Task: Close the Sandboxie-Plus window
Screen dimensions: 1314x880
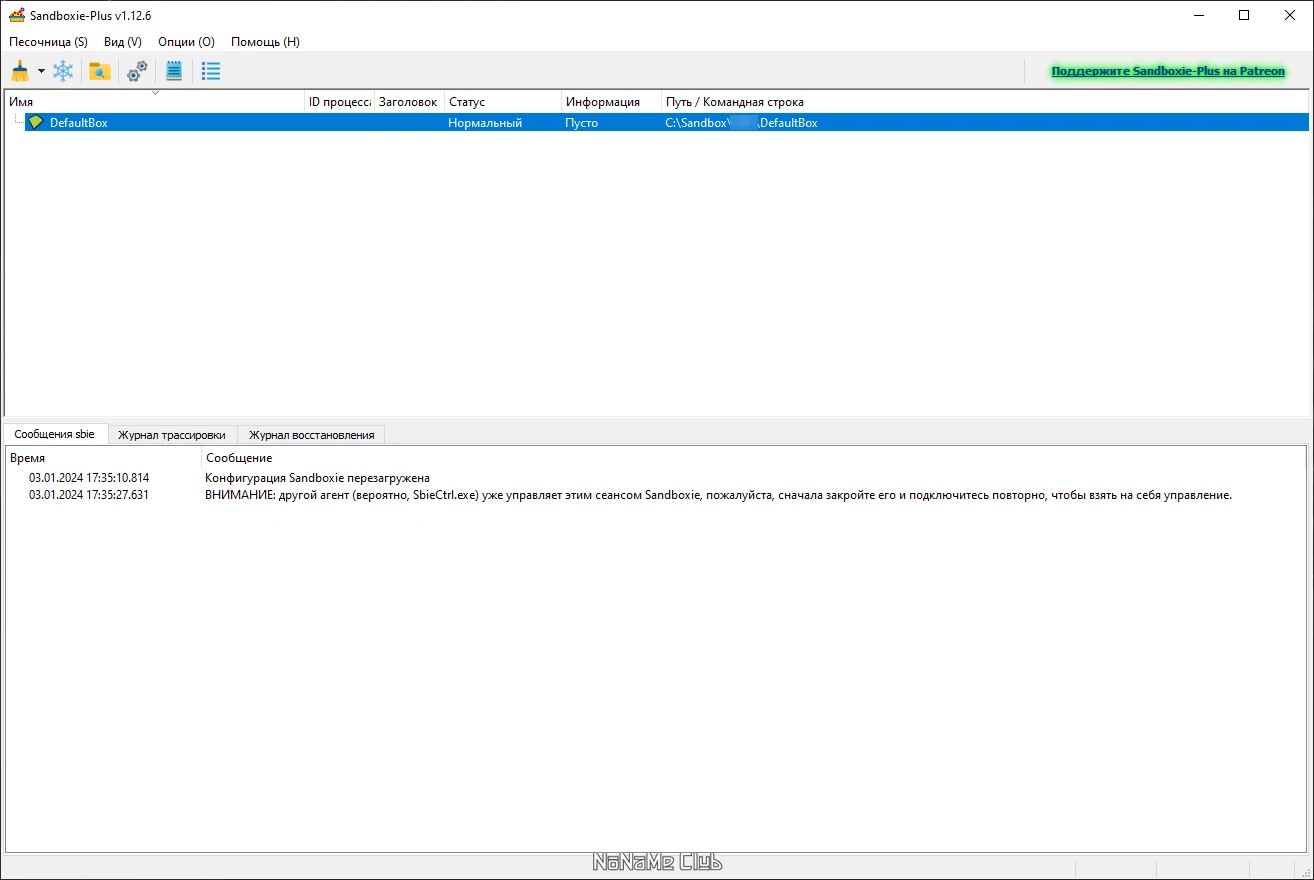Action: pyautogui.click(x=1290, y=15)
